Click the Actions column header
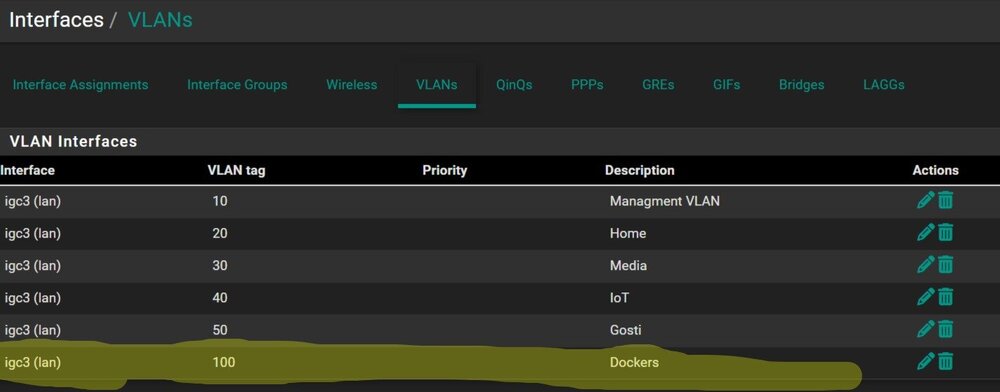This screenshot has width=1000, height=392. 936,170
